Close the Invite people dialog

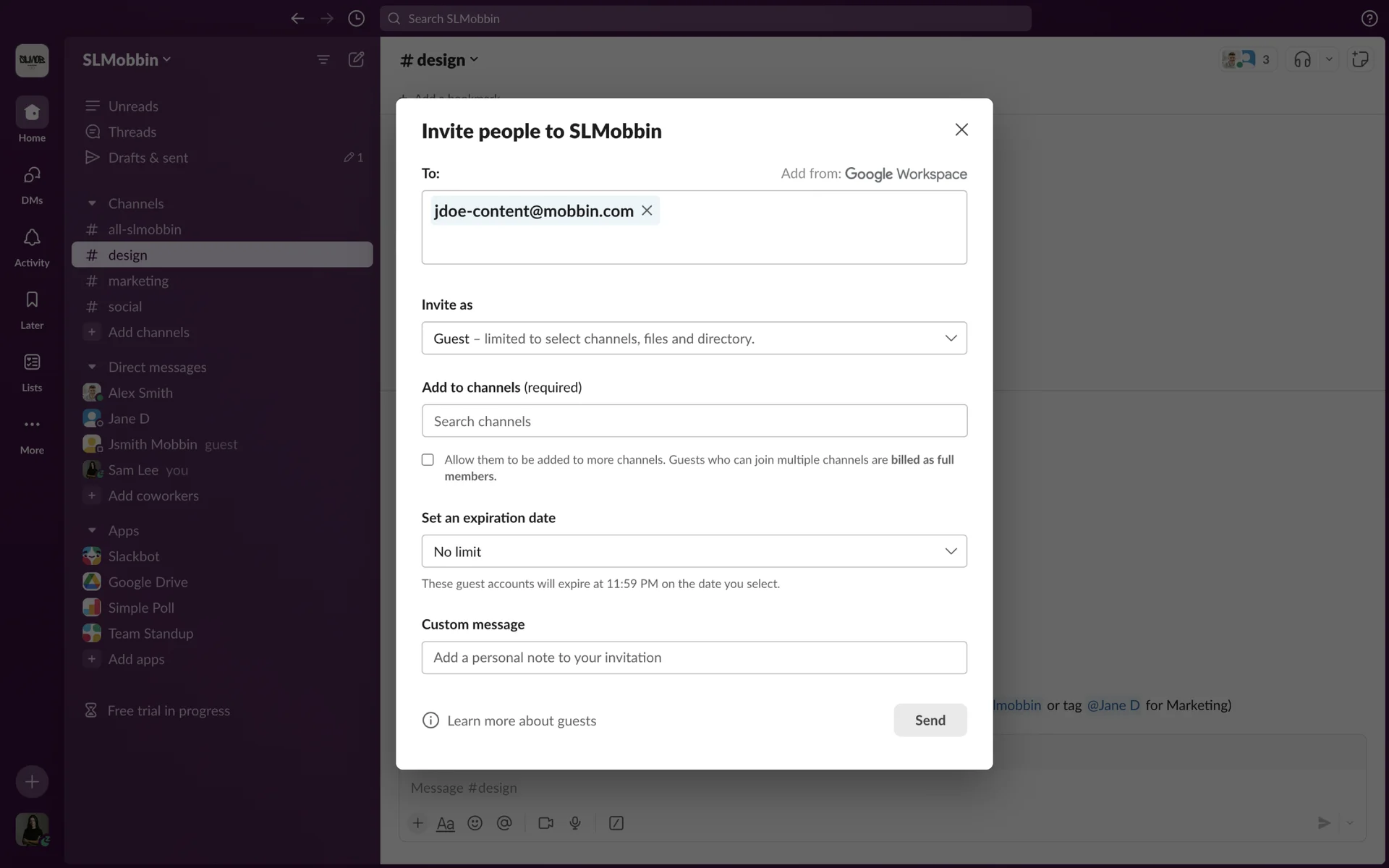pos(961,129)
